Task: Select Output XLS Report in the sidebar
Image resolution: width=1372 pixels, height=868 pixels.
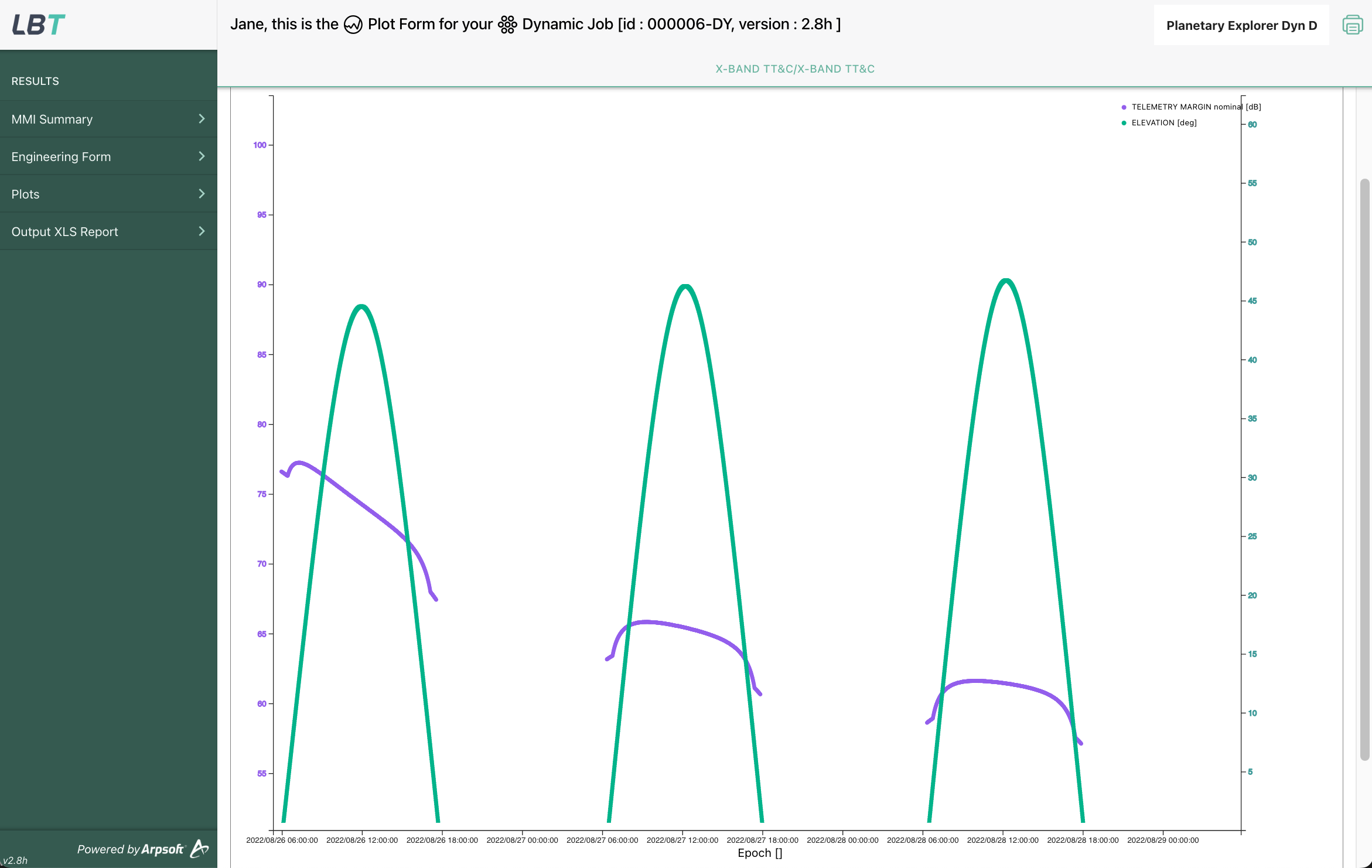Action: click(64, 231)
